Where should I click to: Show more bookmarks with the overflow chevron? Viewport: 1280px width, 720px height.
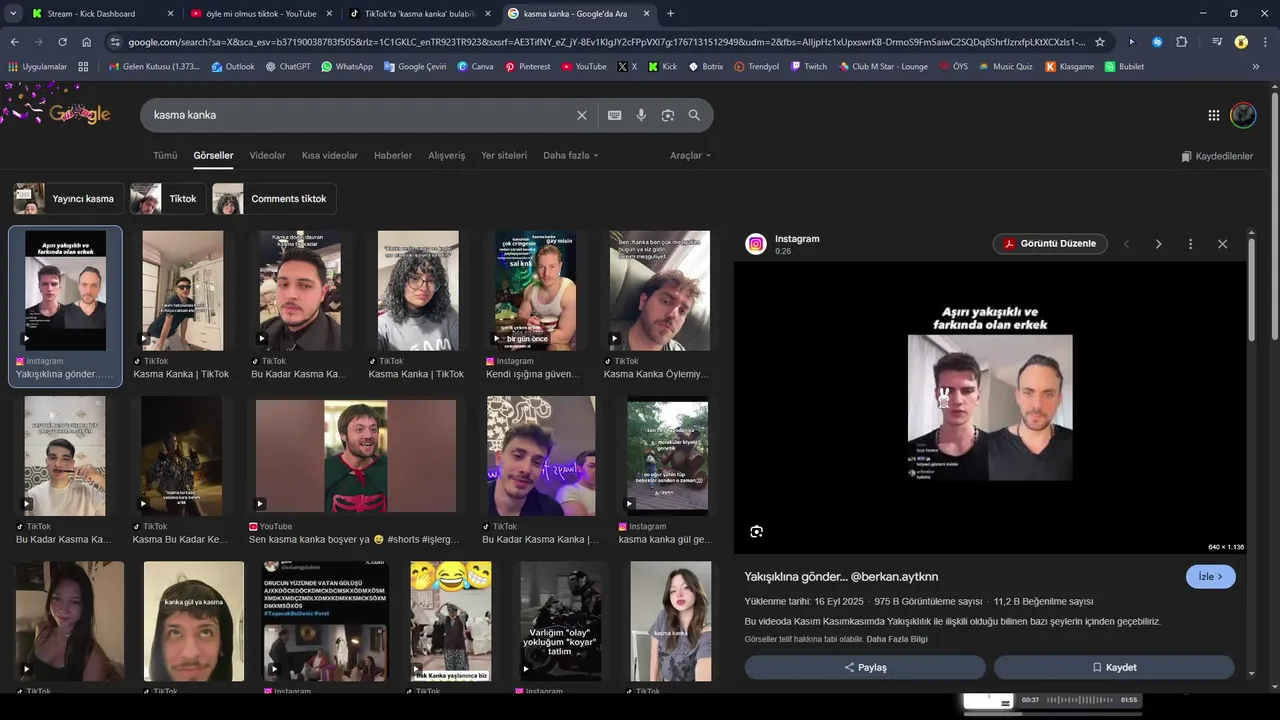[x=1255, y=67]
